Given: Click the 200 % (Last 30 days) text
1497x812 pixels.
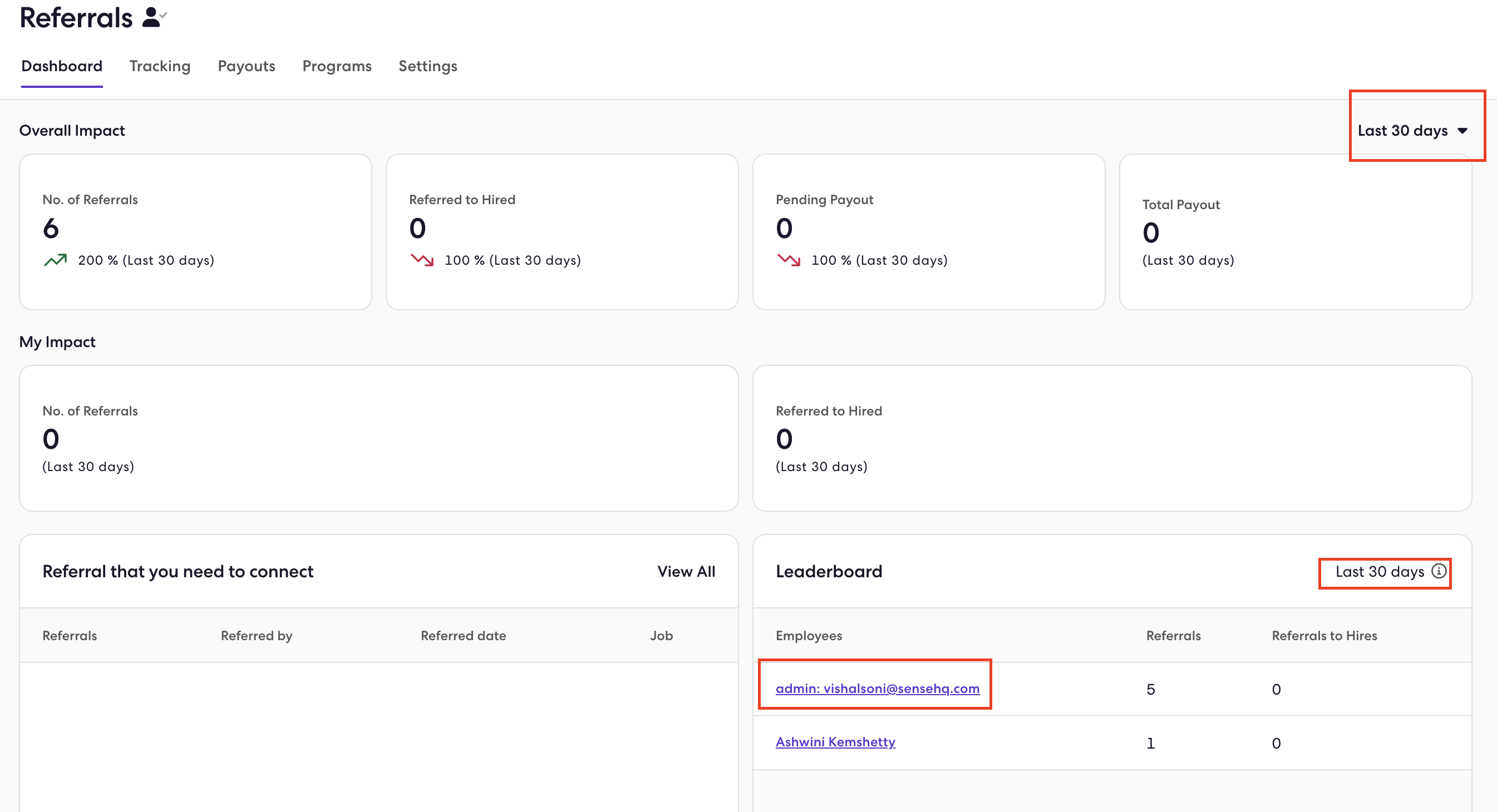Looking at the screenshot, I should click(146, 260).
